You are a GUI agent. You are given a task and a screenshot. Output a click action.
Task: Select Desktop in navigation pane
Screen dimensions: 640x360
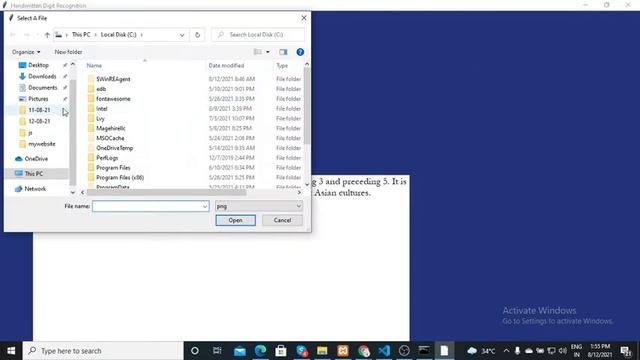point(38,65)
